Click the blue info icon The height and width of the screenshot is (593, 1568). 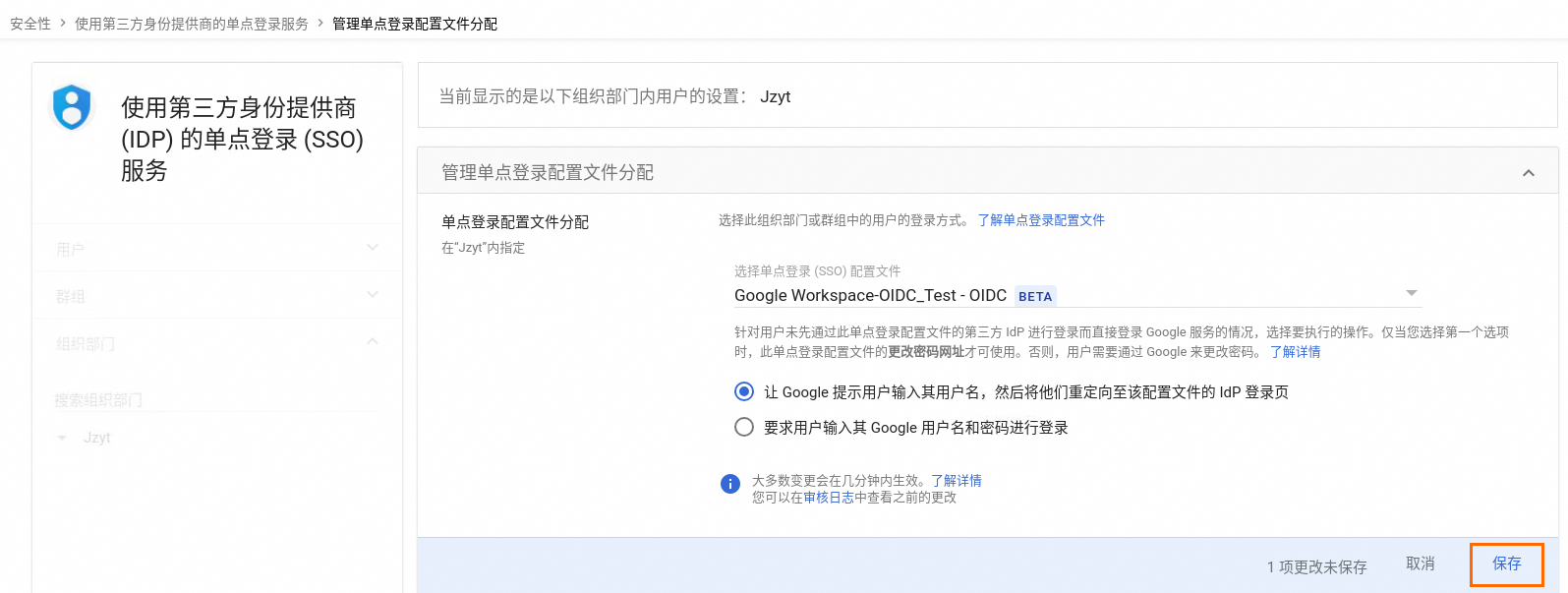coord(730,484)
